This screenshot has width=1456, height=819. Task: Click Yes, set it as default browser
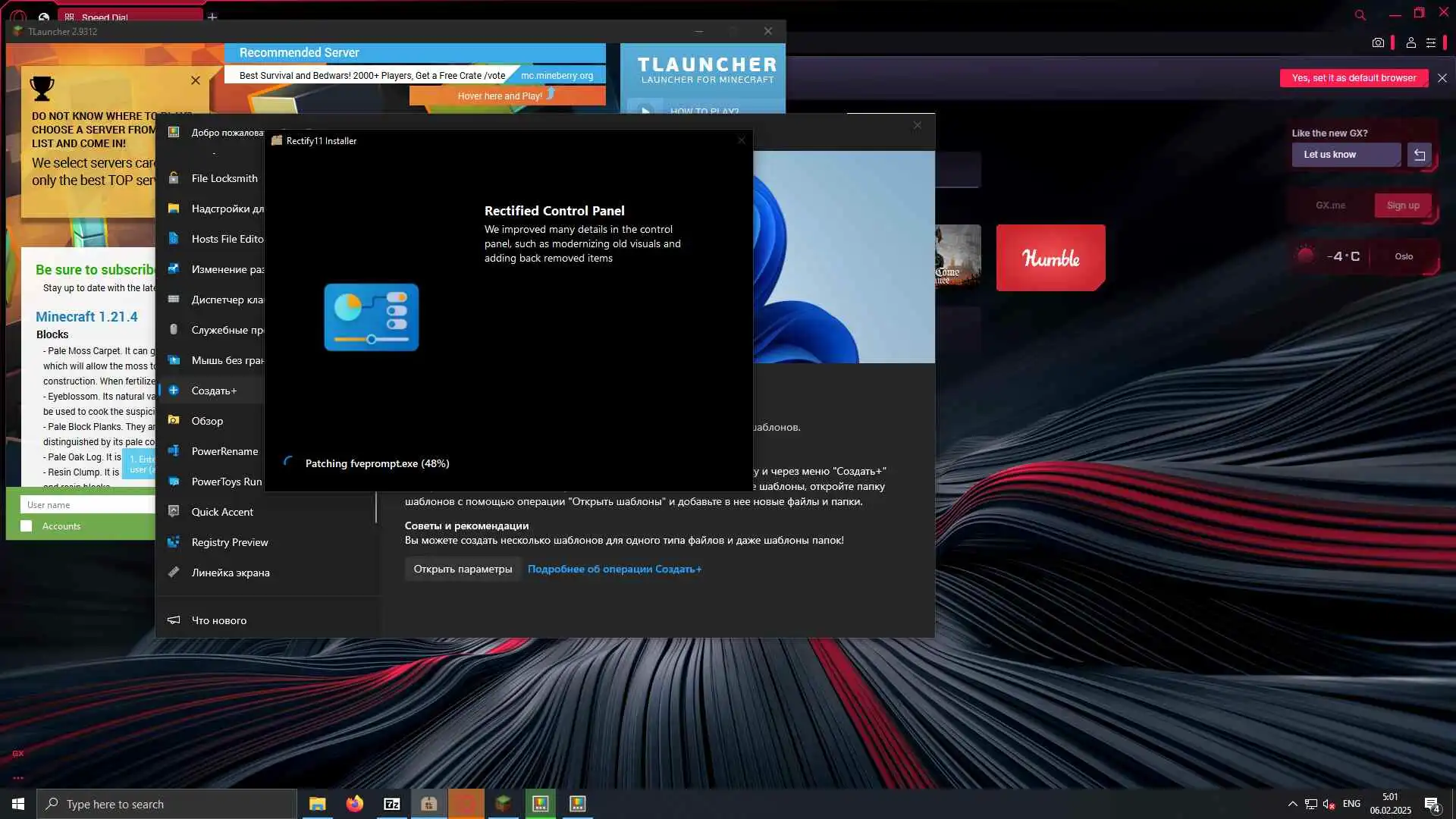tap(1354, 78)
